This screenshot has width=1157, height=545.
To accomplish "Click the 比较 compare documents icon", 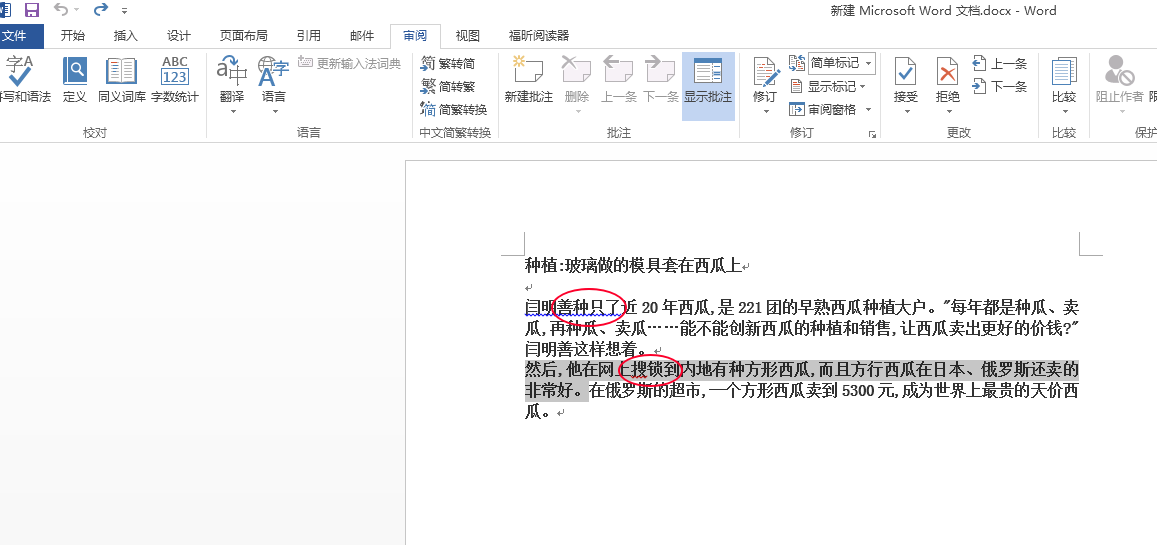I will [x=1064, y=72].
